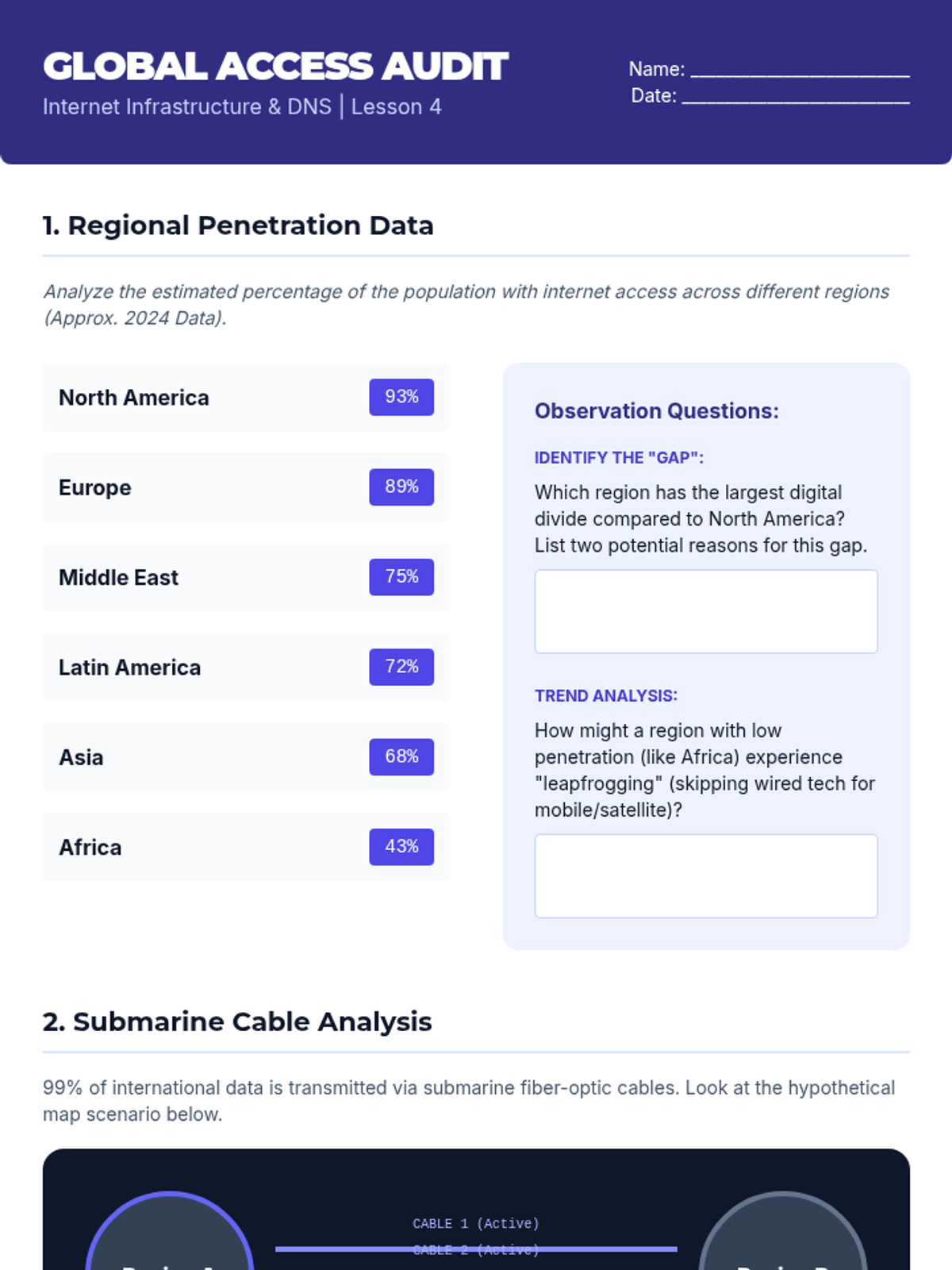Click the 75% badge
The height and width of the screenshot is (1270, 952).
click(x=401, y=577)
